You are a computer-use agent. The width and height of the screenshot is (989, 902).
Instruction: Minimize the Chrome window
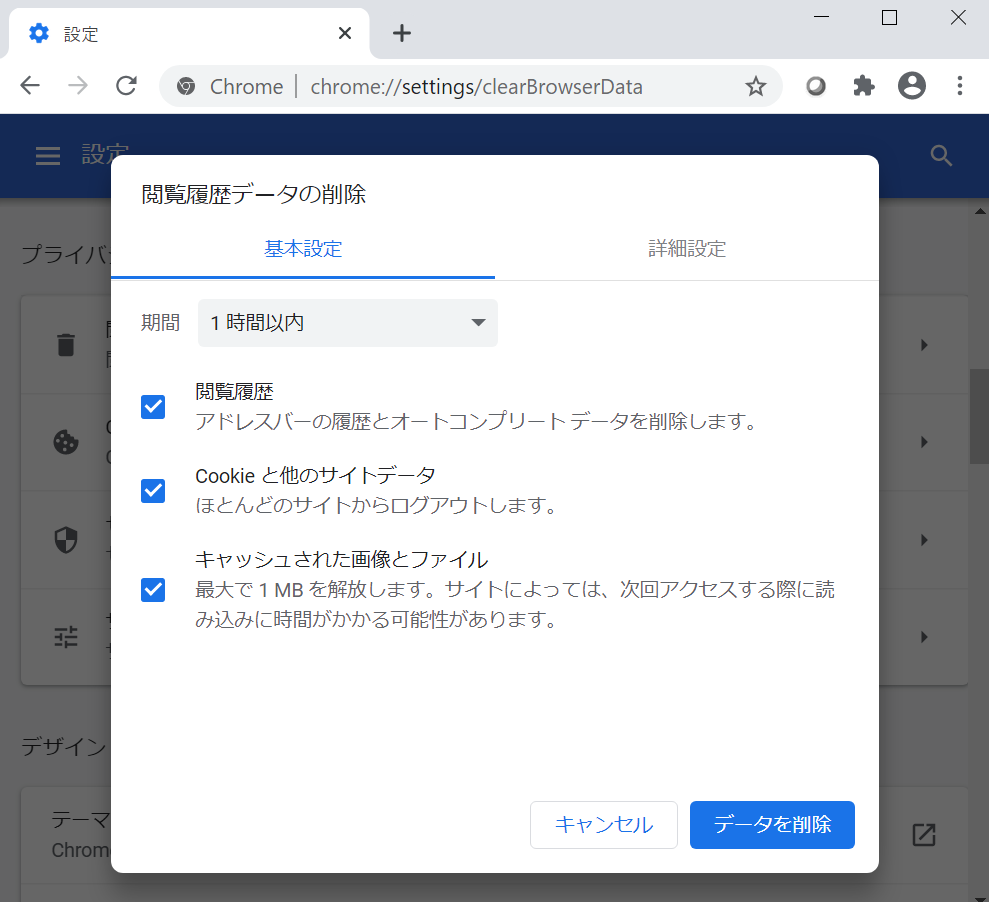point(821,17)
